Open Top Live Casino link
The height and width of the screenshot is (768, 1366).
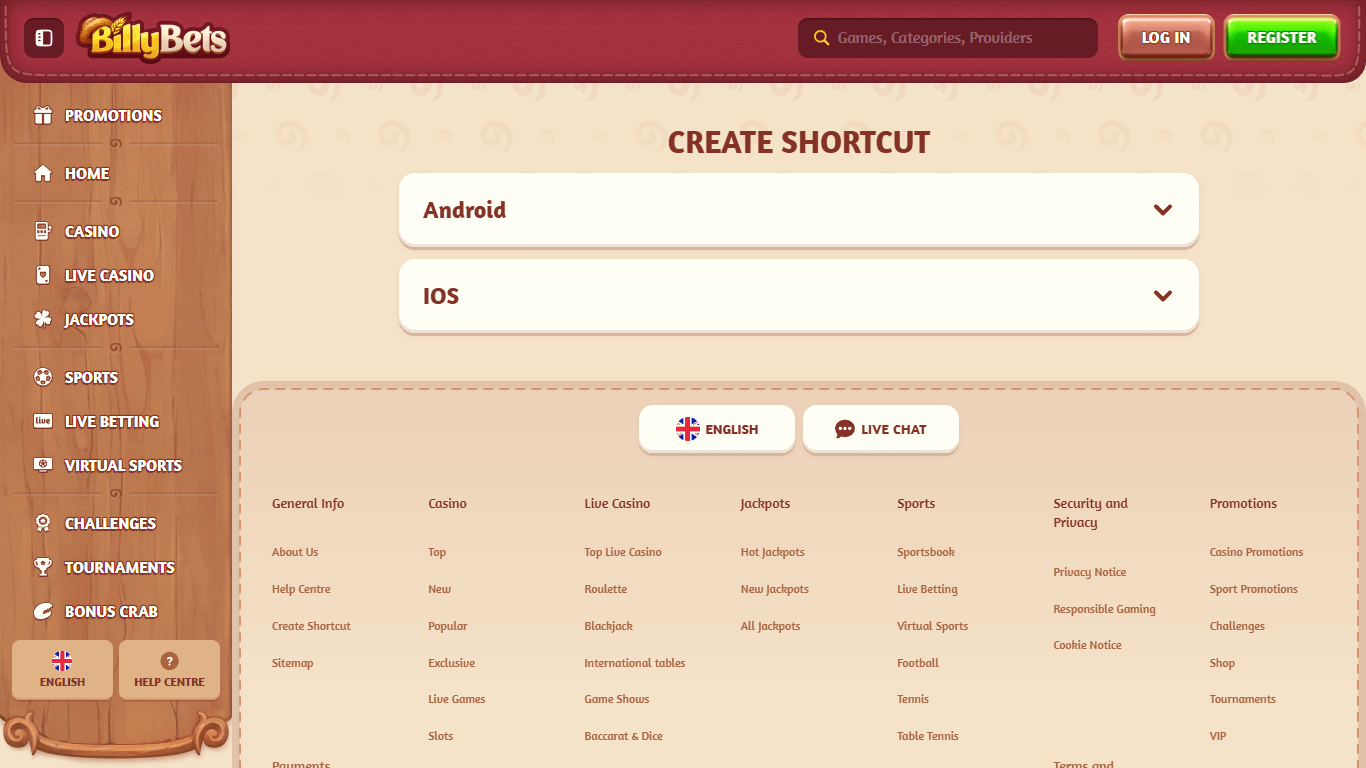(623, 552)
